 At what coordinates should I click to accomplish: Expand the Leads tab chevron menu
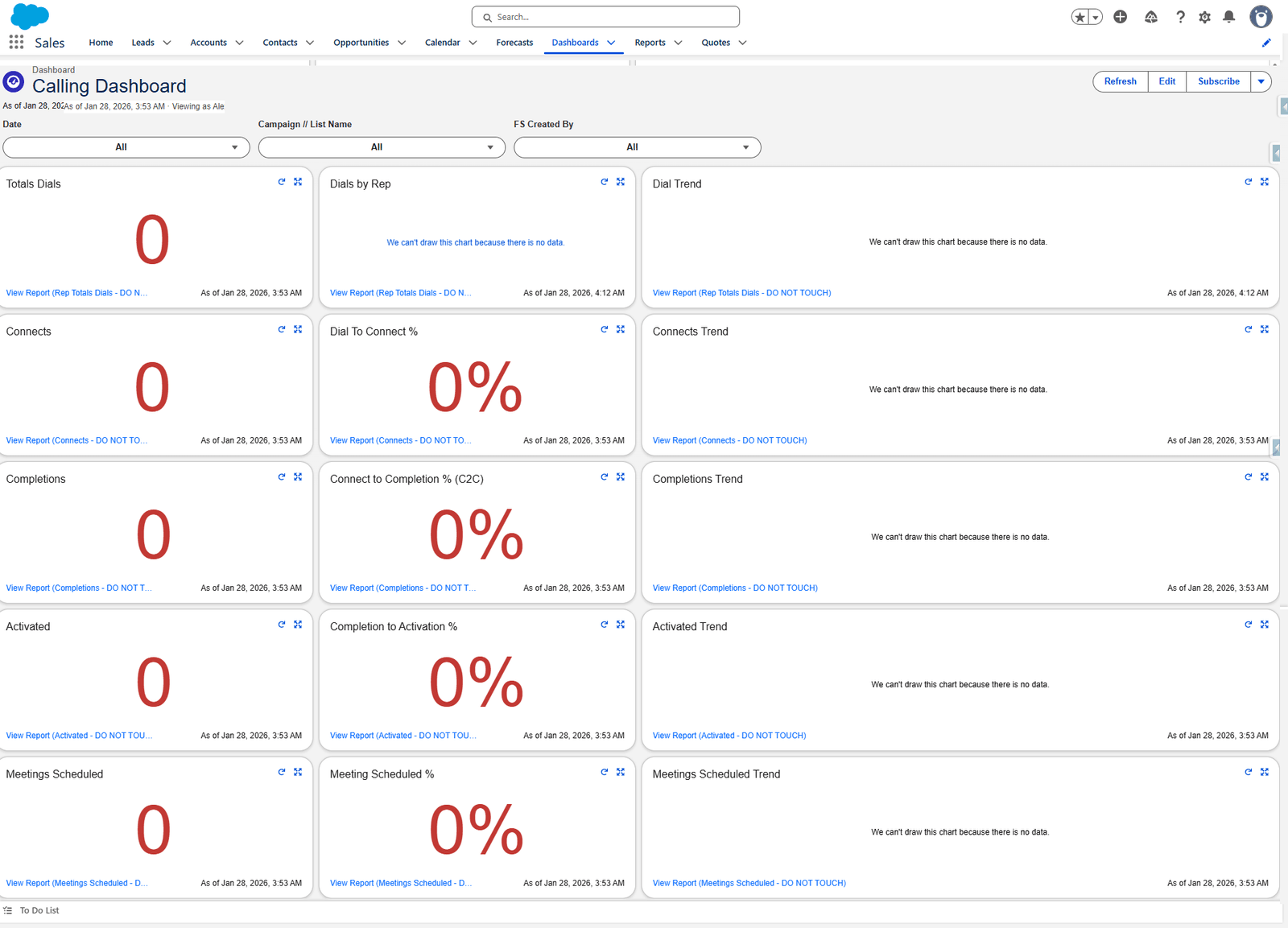pyautogui.click(x=167, y=43)
